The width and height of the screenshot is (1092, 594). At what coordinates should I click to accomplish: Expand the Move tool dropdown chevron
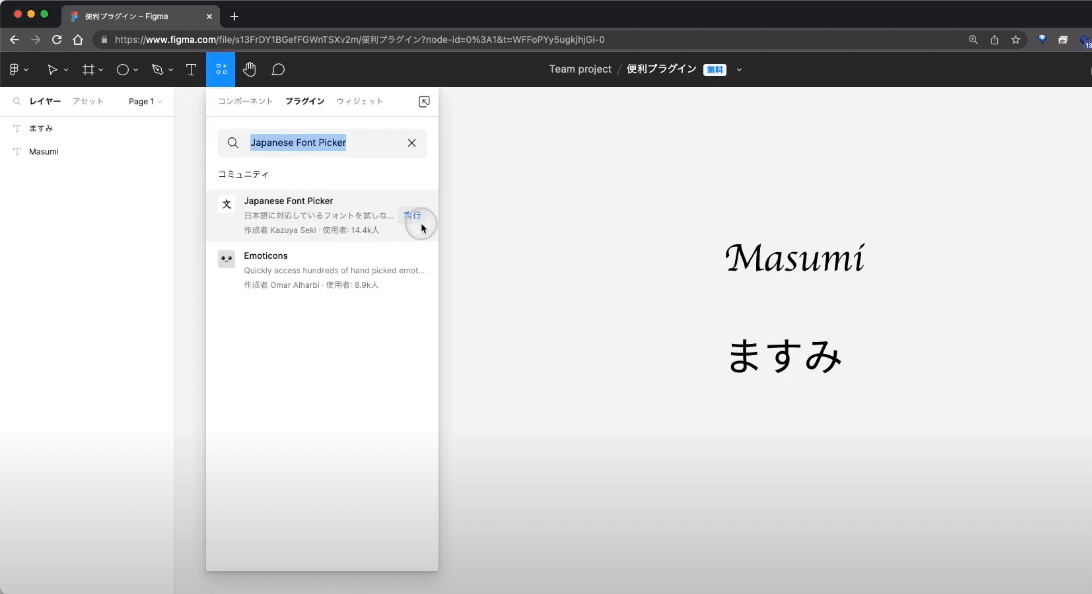point(66,70)
